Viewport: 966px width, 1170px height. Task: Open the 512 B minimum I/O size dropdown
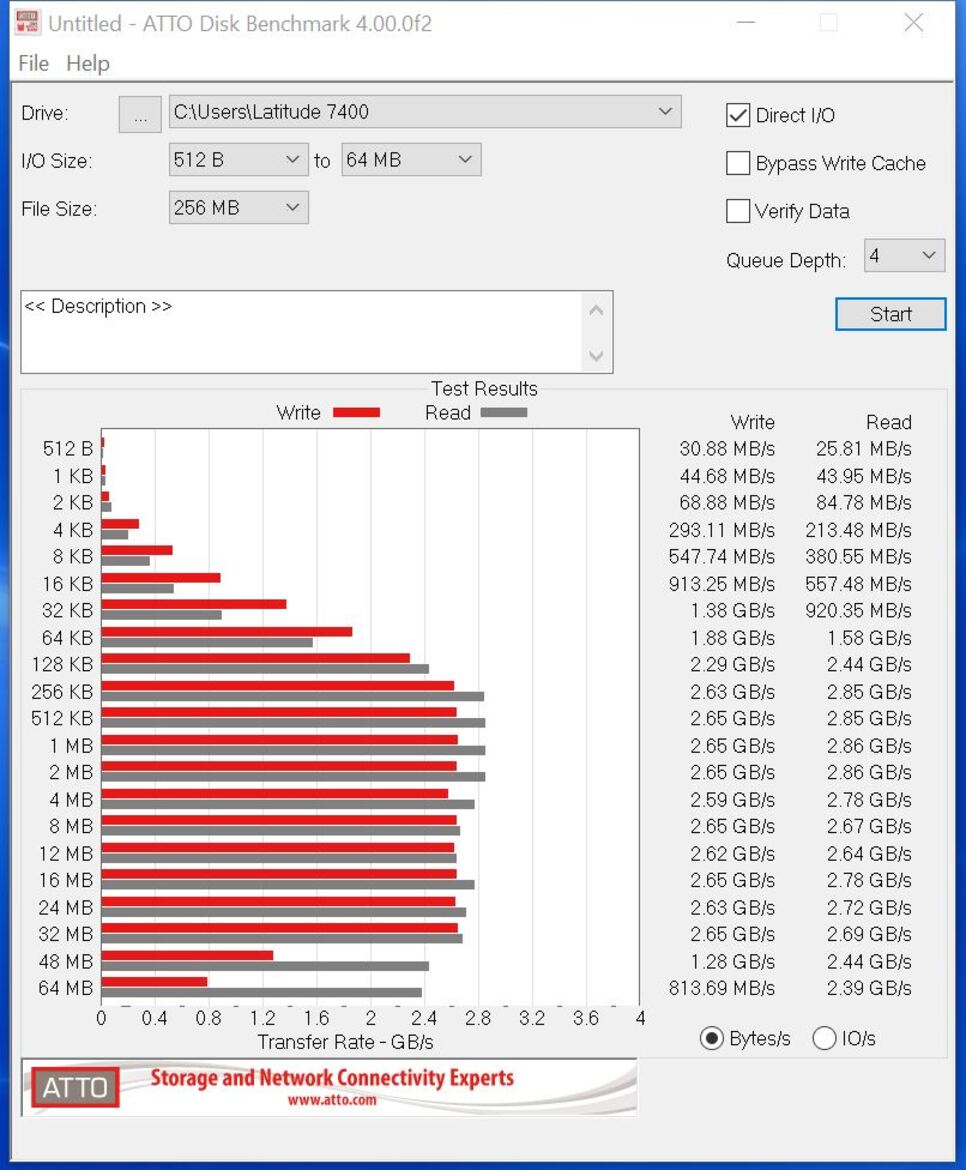click(x=239, y=160)
